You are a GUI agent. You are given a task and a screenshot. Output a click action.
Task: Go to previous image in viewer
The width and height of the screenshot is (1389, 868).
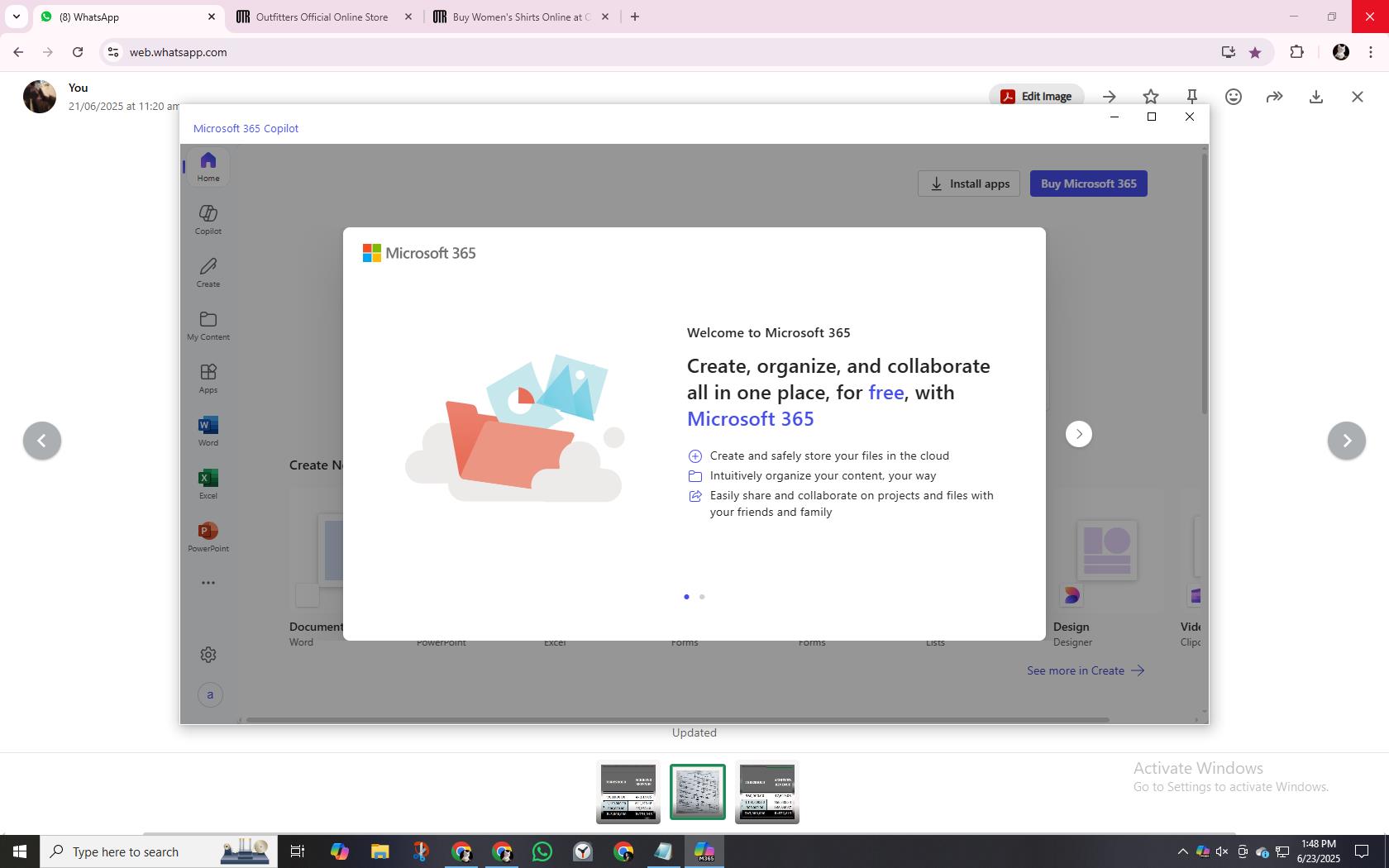tap(42, 441)
